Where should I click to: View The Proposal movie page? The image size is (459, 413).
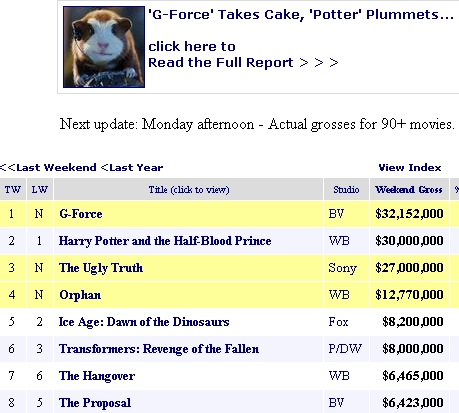(95, 403)
